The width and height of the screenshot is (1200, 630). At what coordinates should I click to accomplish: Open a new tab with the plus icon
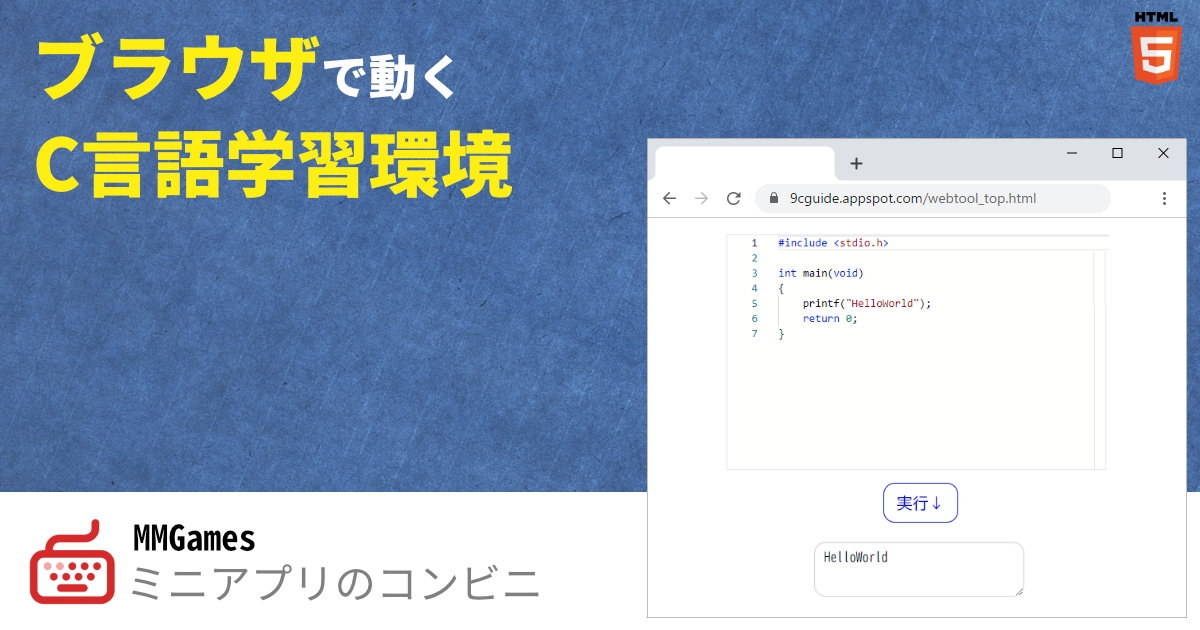tap(856, 163)
